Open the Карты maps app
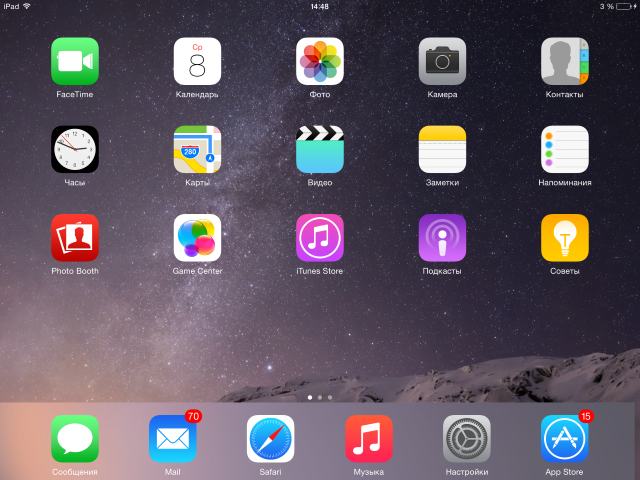Screen dimensions: 640x480 (x=197, y=149)
